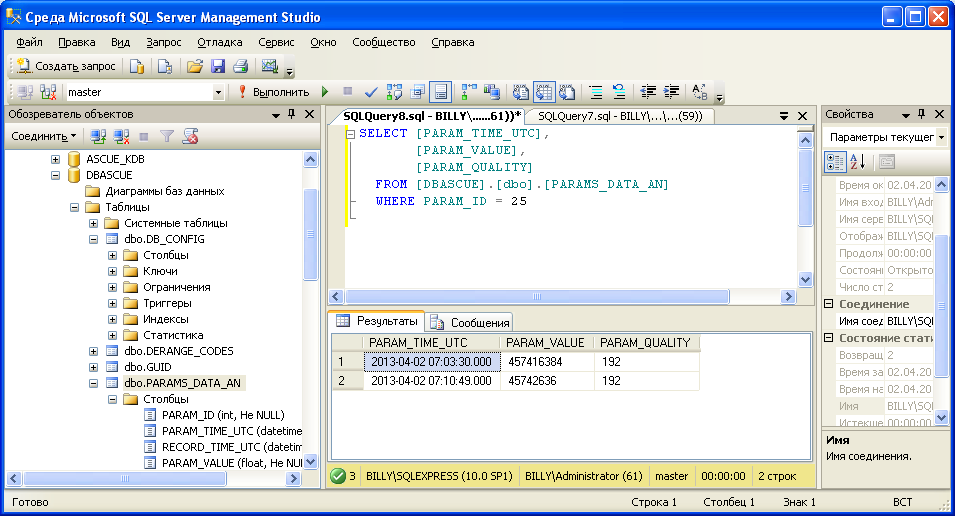Click the Выполнить execute button
Viewport: 955px width, 516px height.
click(x=274, y=92)
